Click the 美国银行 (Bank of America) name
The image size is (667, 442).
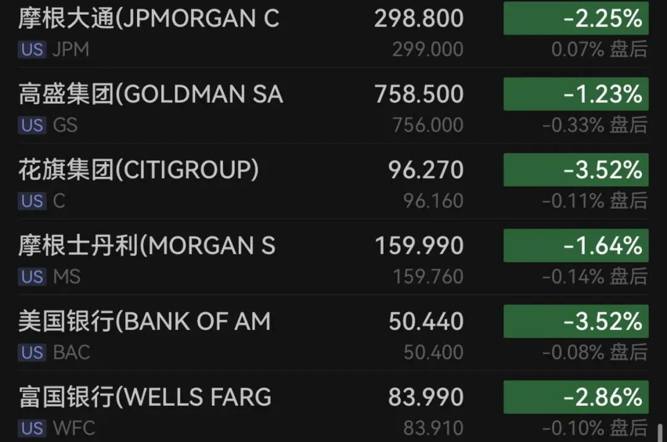pyautogui.click(x=145, y=322)
